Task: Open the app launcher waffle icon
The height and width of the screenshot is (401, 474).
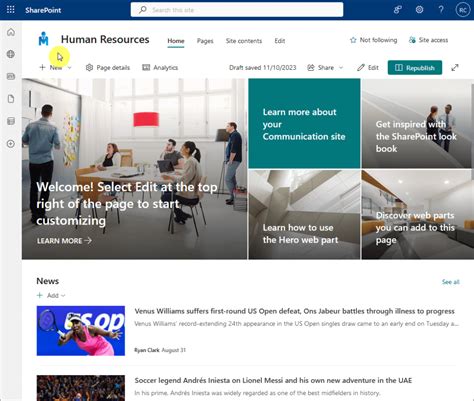Action: point(10,10)
